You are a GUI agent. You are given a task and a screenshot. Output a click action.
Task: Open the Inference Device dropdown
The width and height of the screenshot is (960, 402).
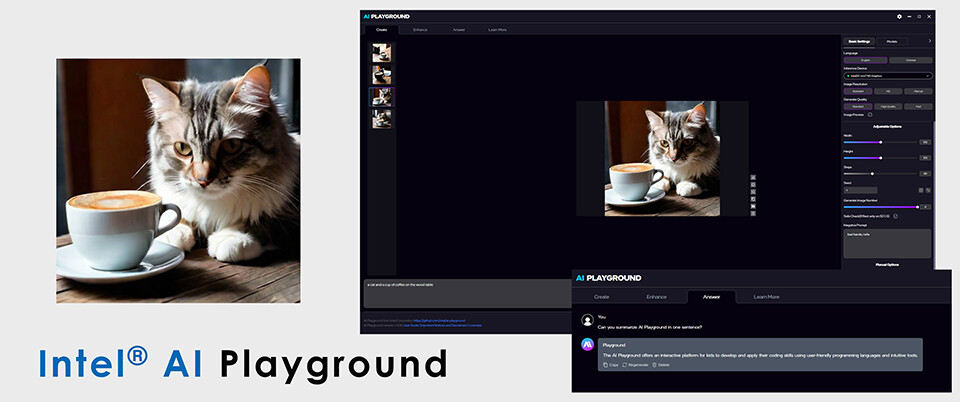[x=888, y=76]
